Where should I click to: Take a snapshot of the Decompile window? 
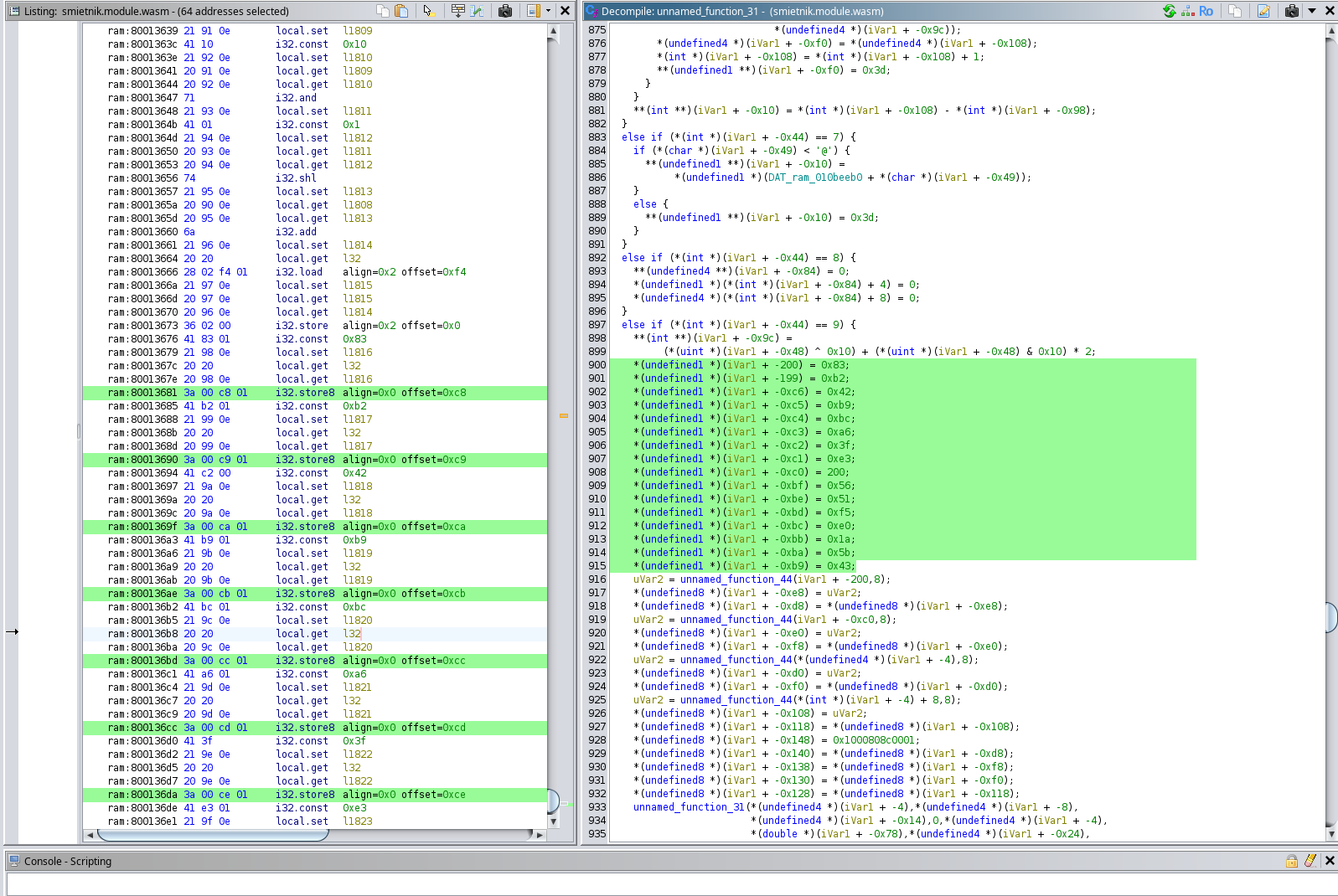click(x=1292, y=11)
